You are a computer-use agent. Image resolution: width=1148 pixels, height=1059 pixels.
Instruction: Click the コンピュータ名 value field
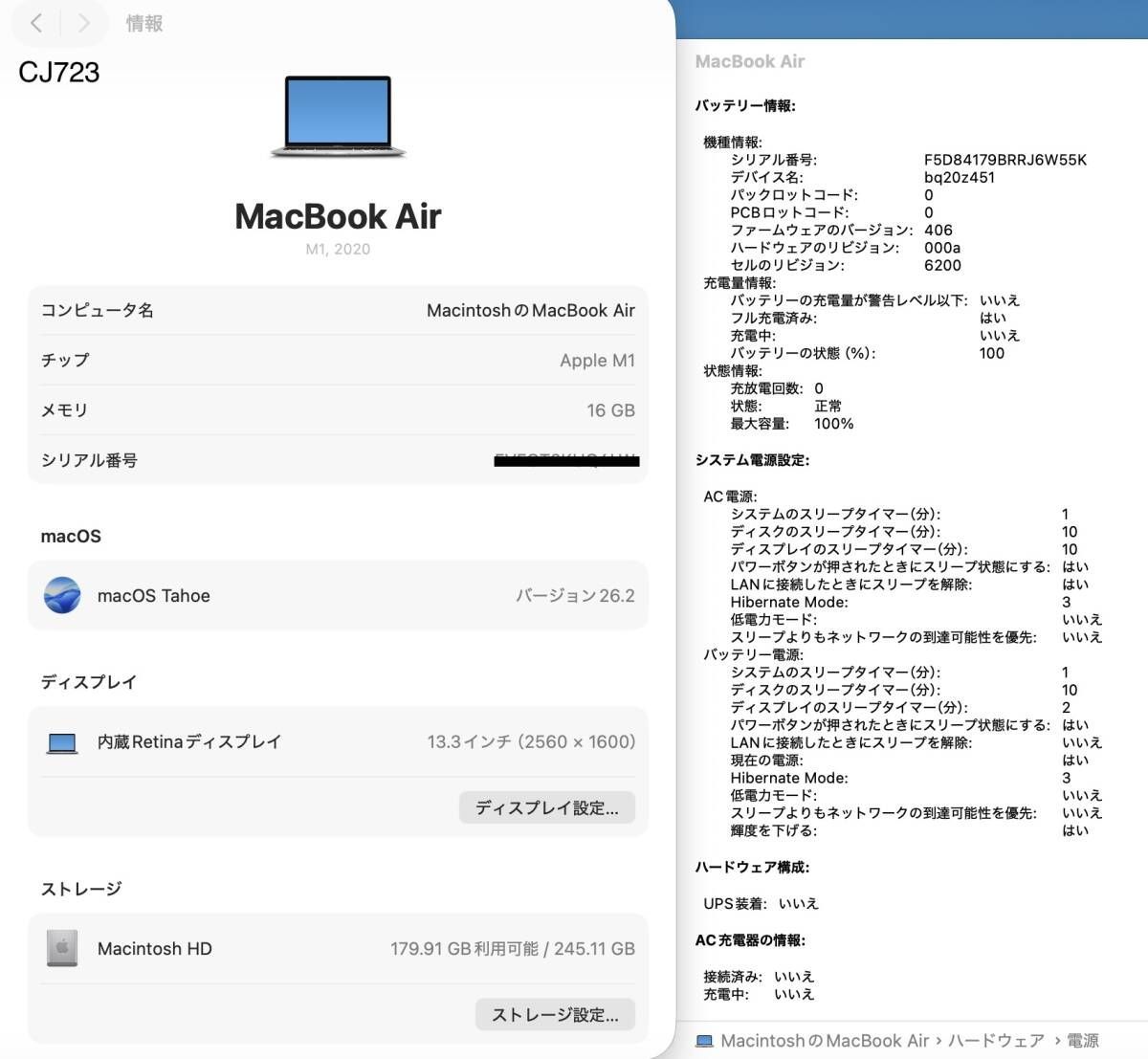click(531, 310)
